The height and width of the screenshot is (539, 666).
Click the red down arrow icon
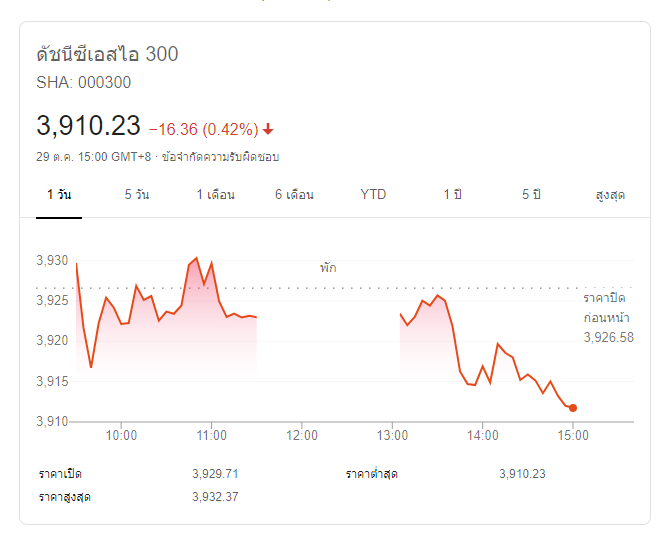(x=269, y=129)
